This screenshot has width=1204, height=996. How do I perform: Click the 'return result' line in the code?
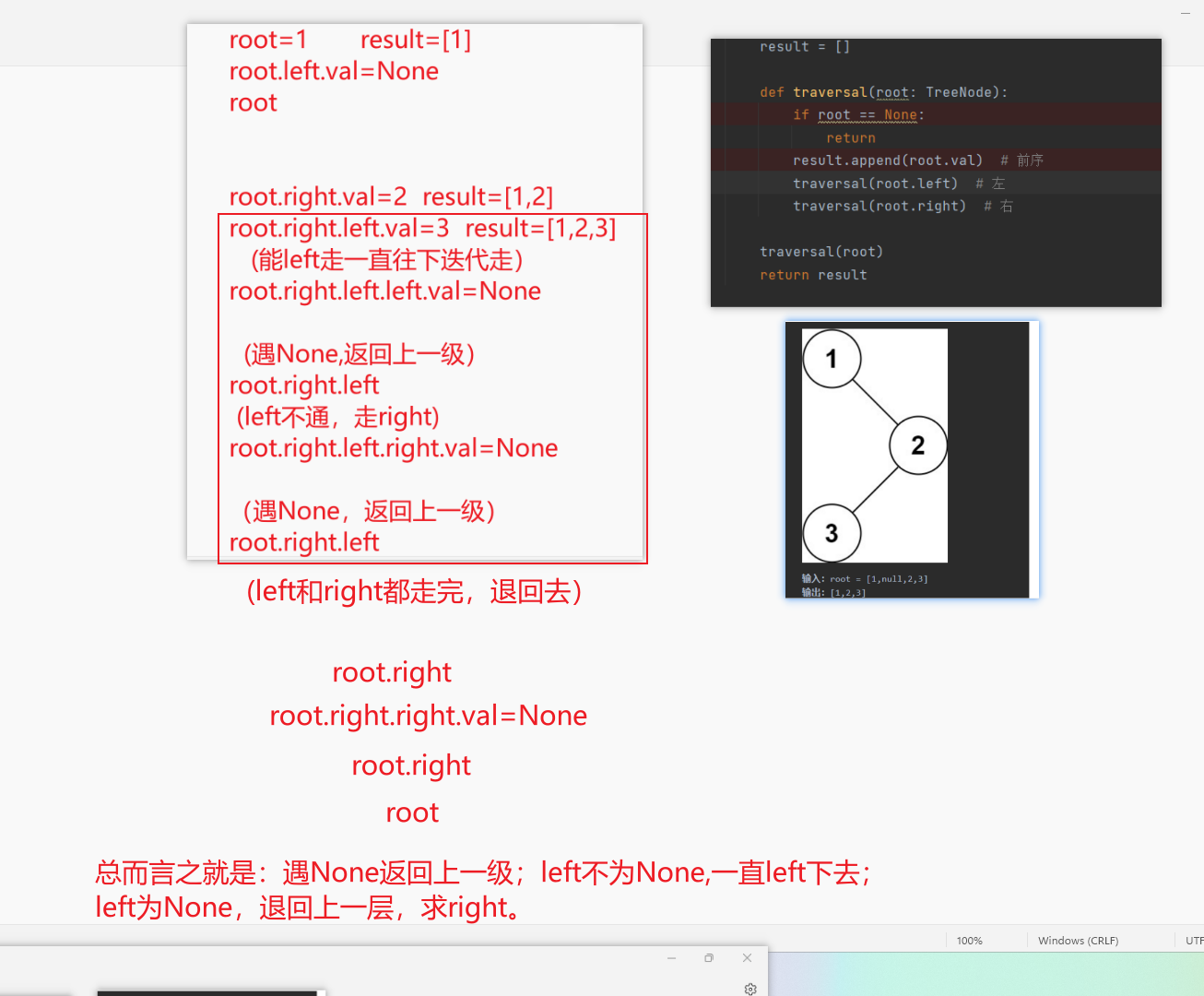[814, 274]
